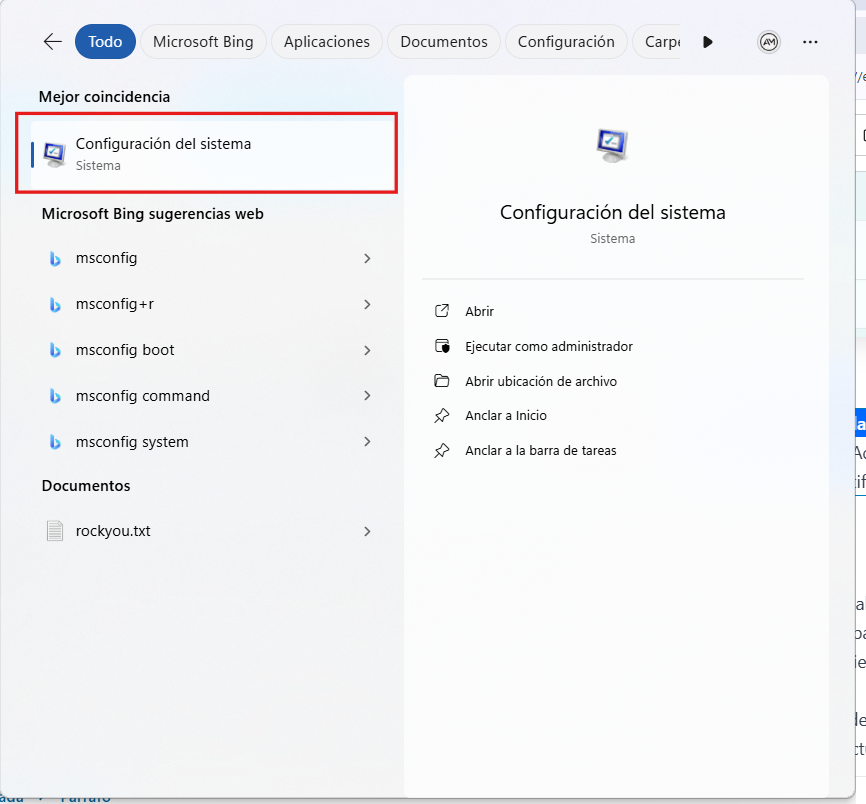Click the arrow to reveal more filter tabs

(x=708, y=41)
